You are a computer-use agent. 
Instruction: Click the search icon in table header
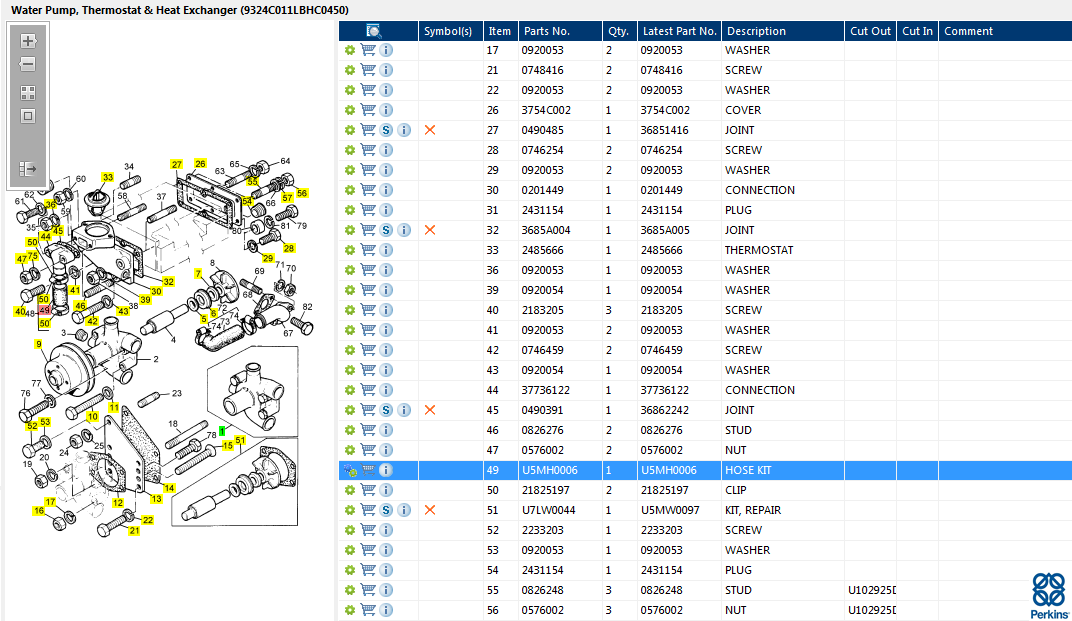pos(373,31)
